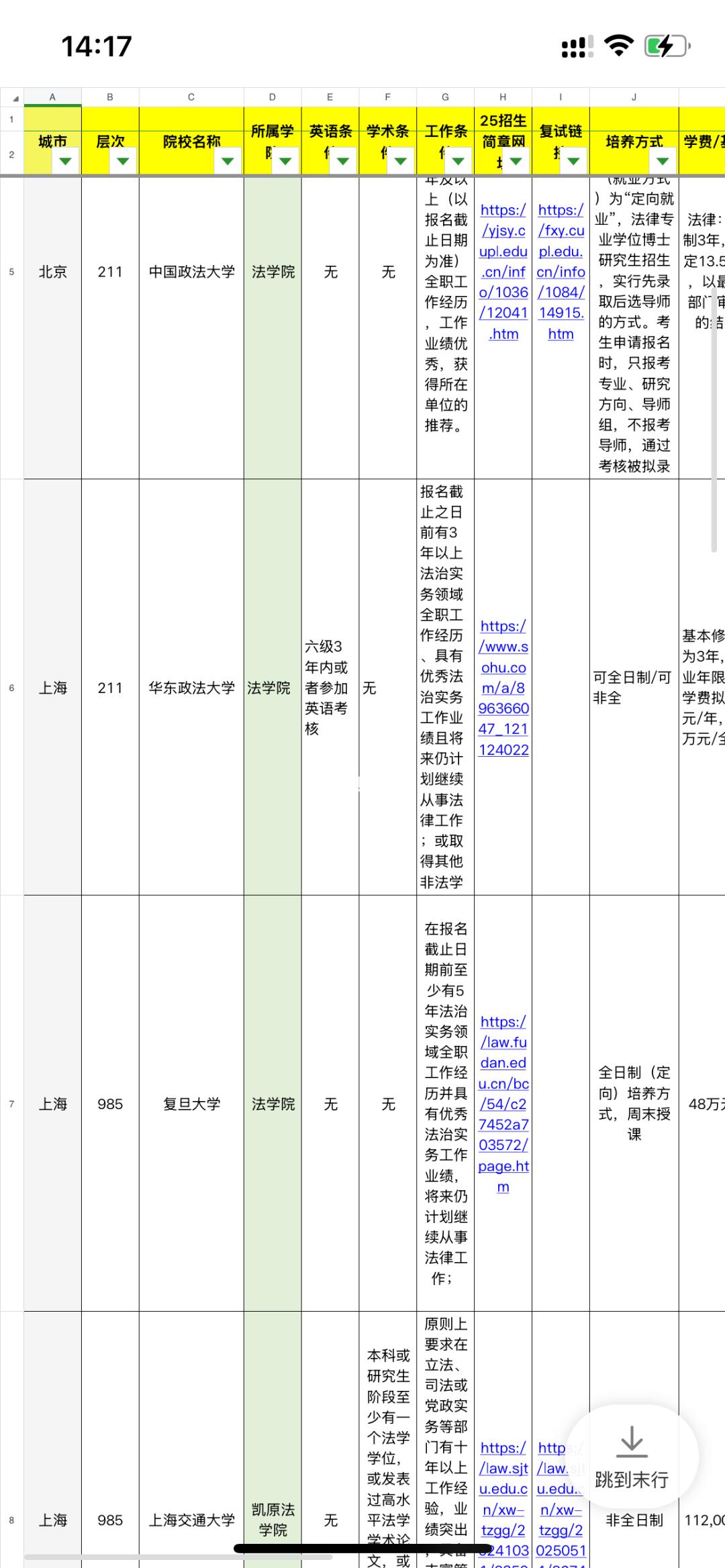
Task: Select the 非全日制 cell in row 8
Action: (634, 1520)
